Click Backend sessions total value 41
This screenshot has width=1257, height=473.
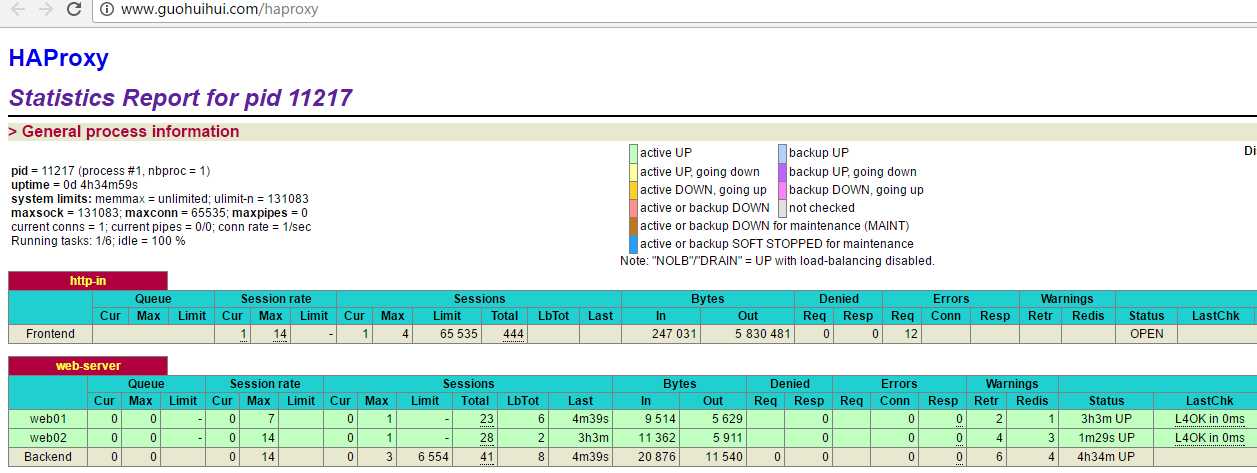pyautogui.click(x=487, y=457)
